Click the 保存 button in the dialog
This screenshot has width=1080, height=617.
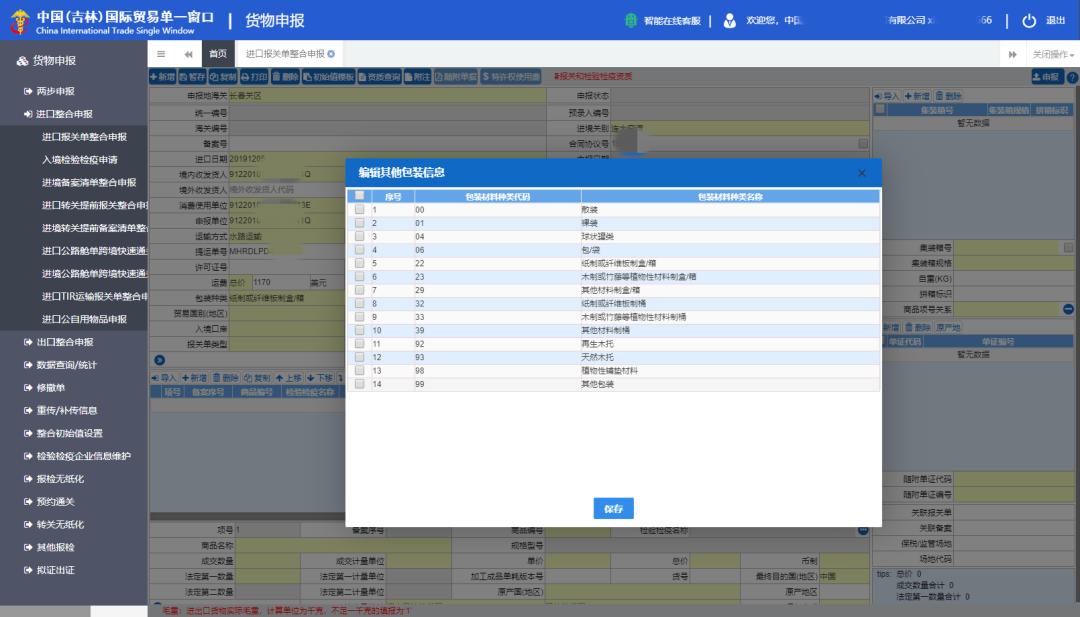pyautogui.click(x=613, y=508)
